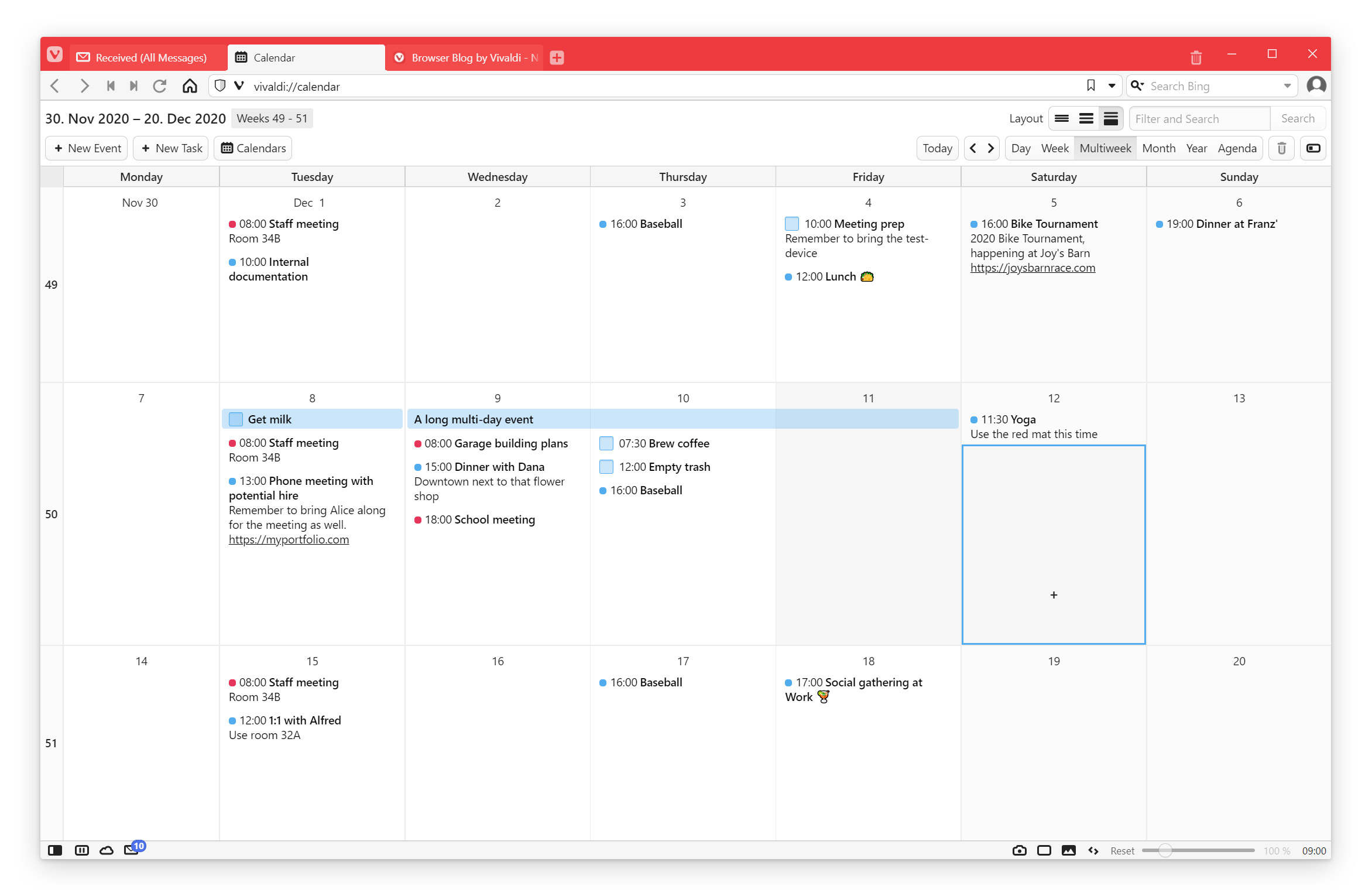Click the Today button

(937, 148)
